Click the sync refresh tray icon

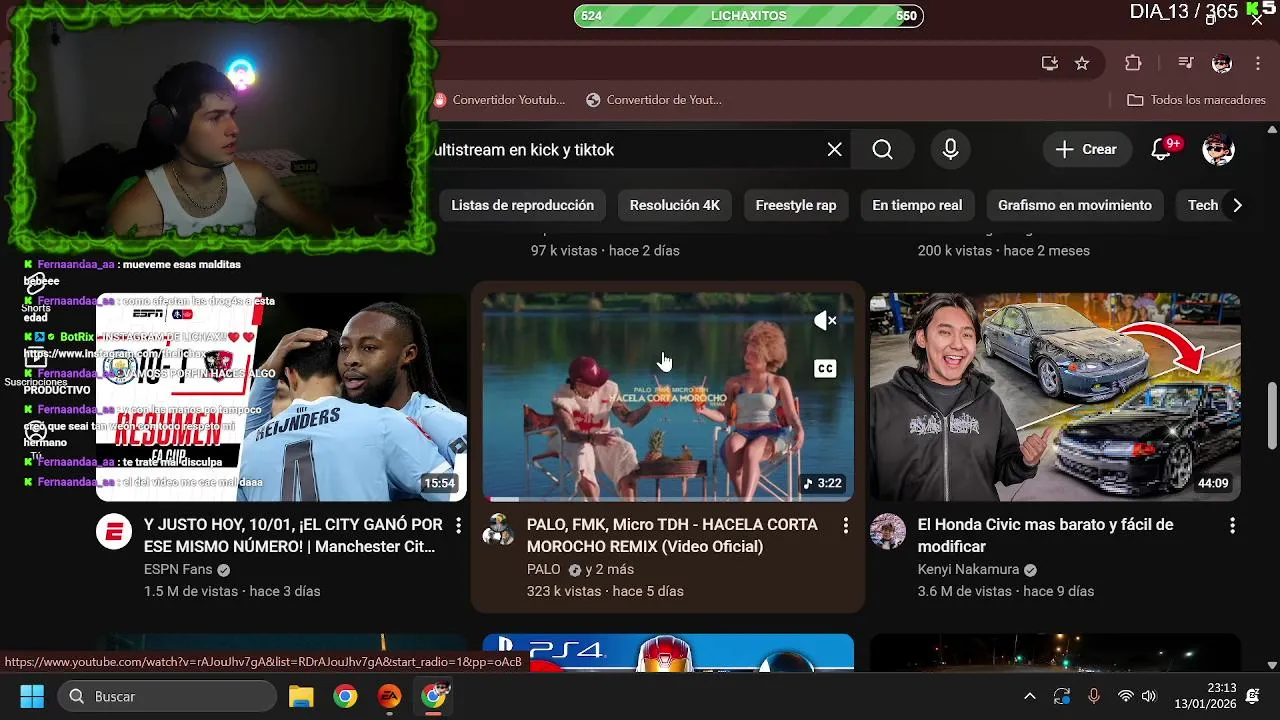pyautogui.click(x=1062, y=696)
